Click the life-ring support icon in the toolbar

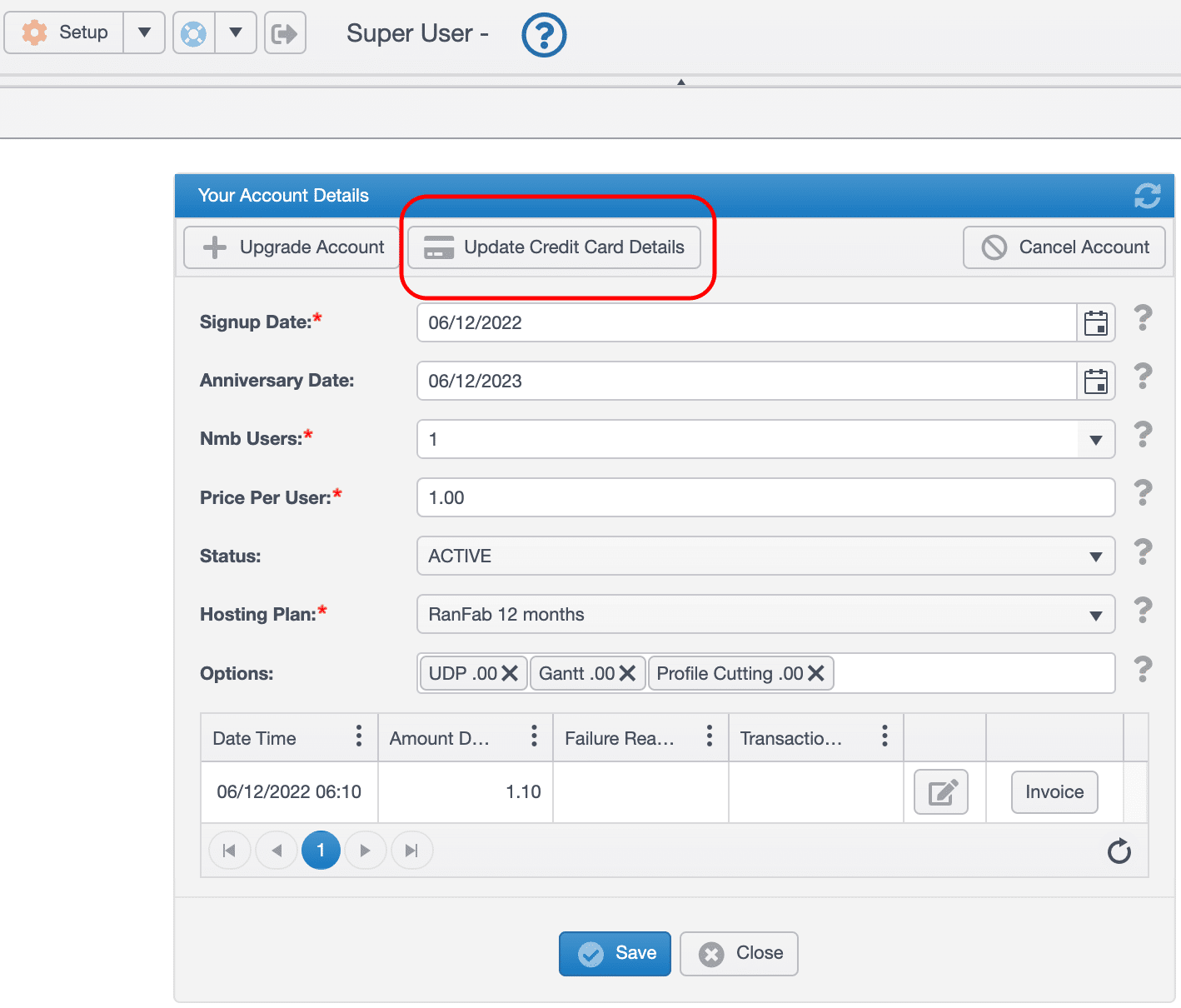(x=193, y=32)
